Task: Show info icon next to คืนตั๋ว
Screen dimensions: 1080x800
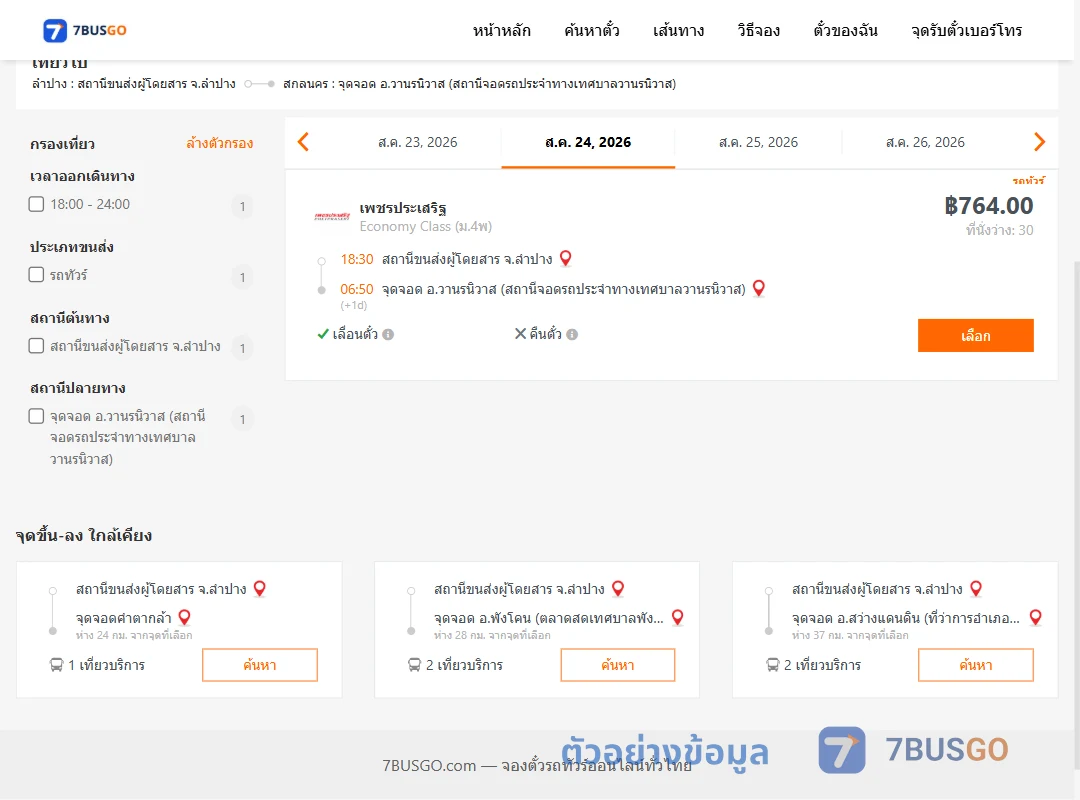Action: tap(572, 334)
